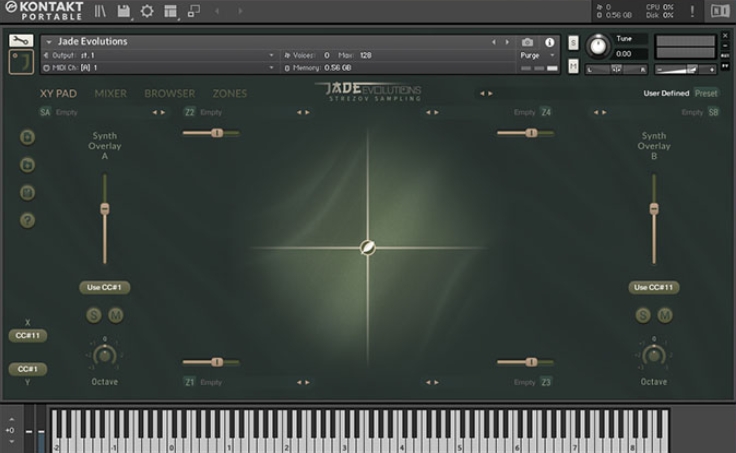Open Kontakt settings gear icon

pos(147,11)
